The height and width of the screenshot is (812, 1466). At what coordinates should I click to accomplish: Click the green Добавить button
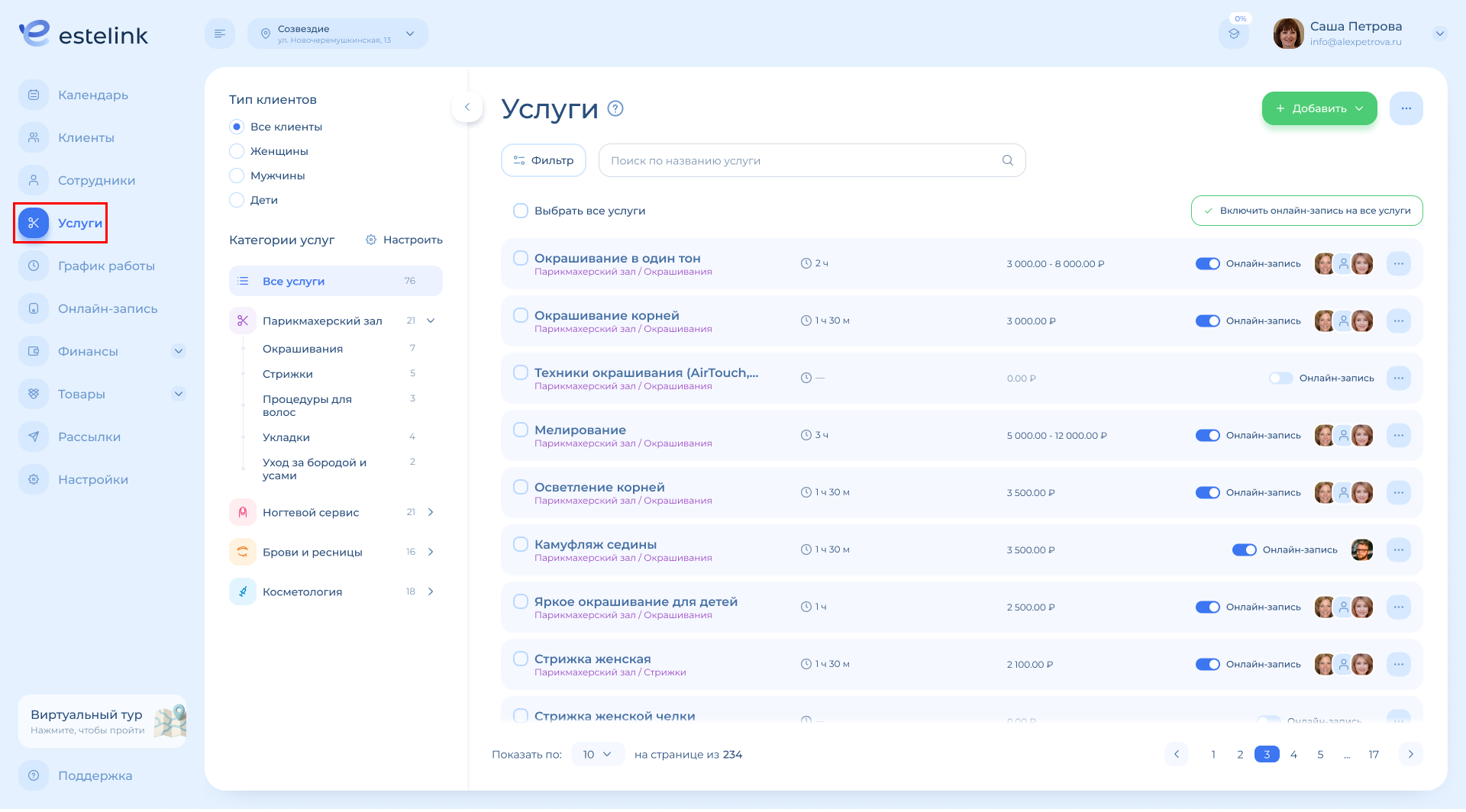pos(1319,108)
